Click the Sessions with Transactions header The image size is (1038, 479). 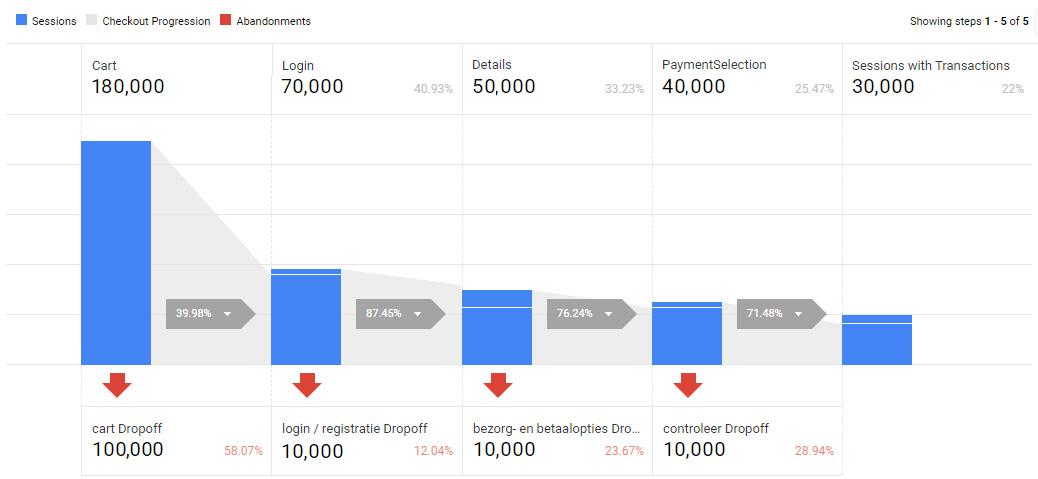pyautogui.click(x=937, y=79)
